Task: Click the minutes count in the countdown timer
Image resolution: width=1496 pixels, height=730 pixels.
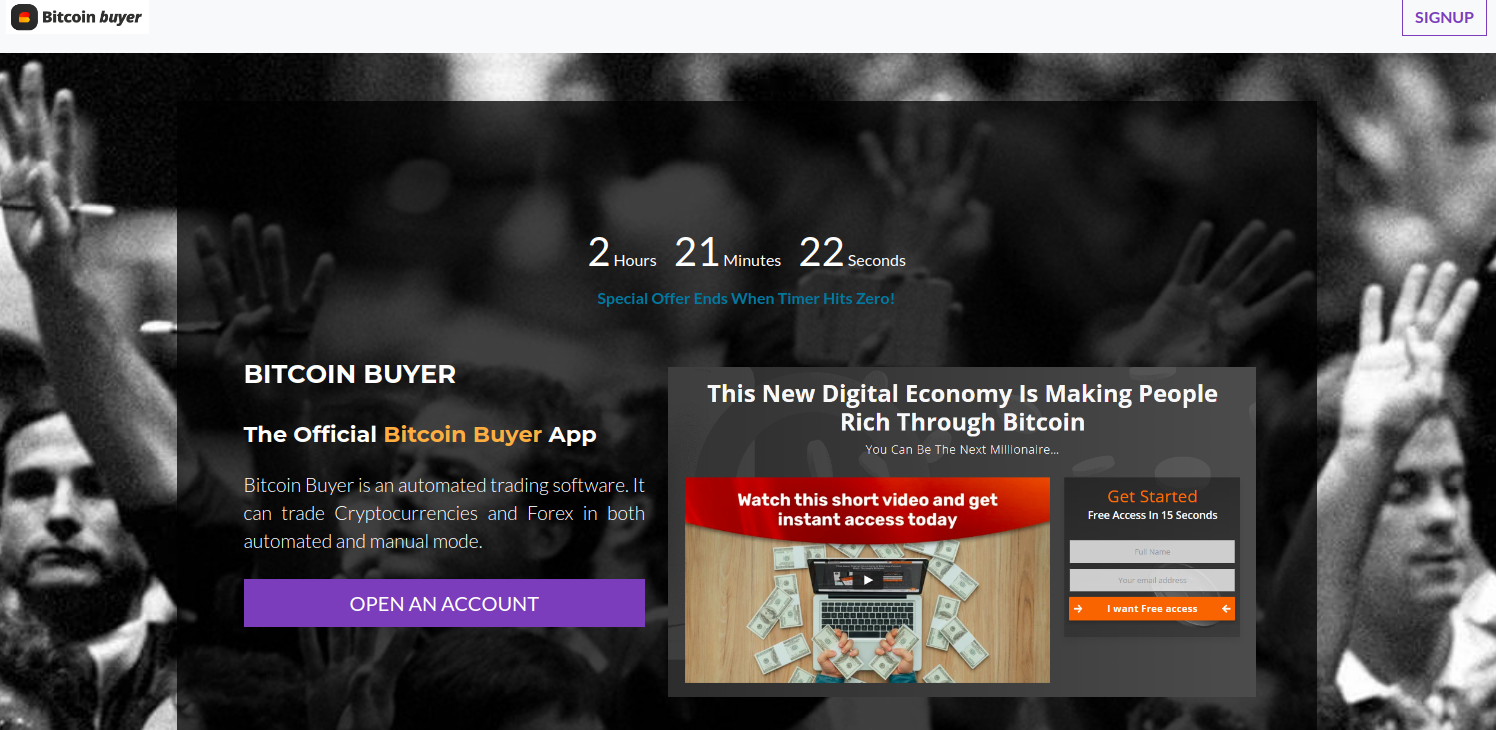Action: [x=697, y=252]
